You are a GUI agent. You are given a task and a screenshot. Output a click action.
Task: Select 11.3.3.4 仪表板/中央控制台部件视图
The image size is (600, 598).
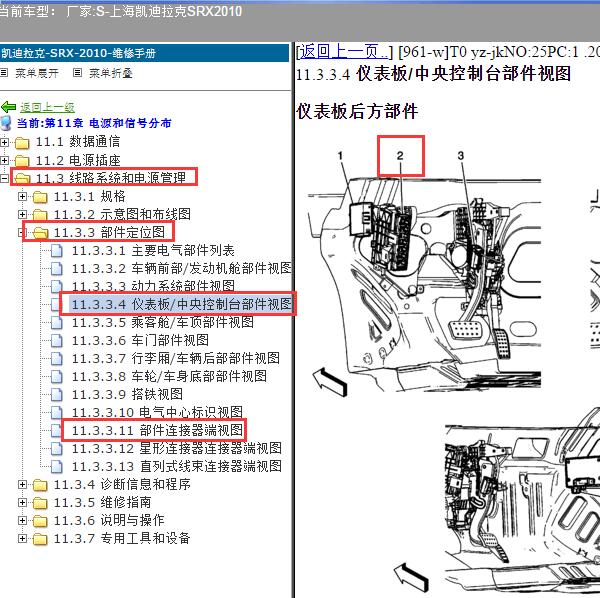coord(182,304)
